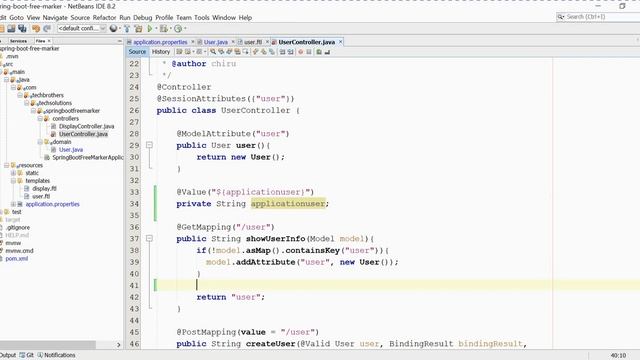Select DisplayController.java in file tree

click(x=87, y=127)
